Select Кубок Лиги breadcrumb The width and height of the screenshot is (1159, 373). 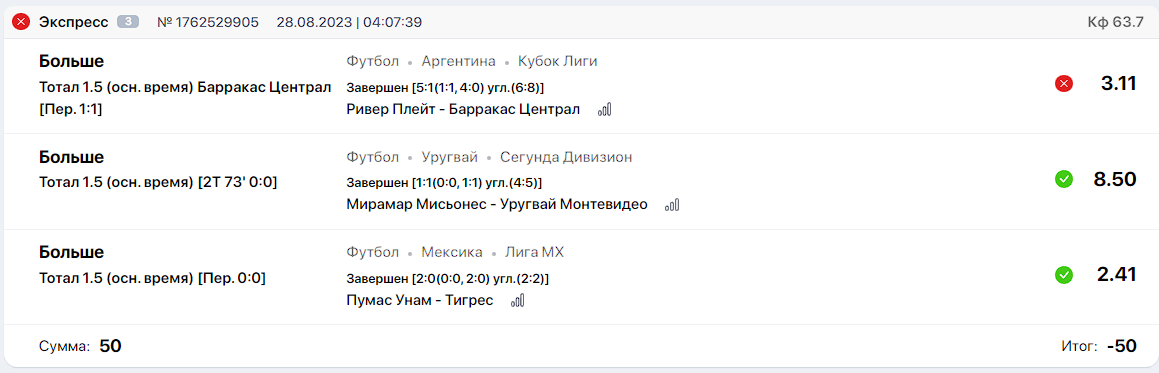[557, 61]
